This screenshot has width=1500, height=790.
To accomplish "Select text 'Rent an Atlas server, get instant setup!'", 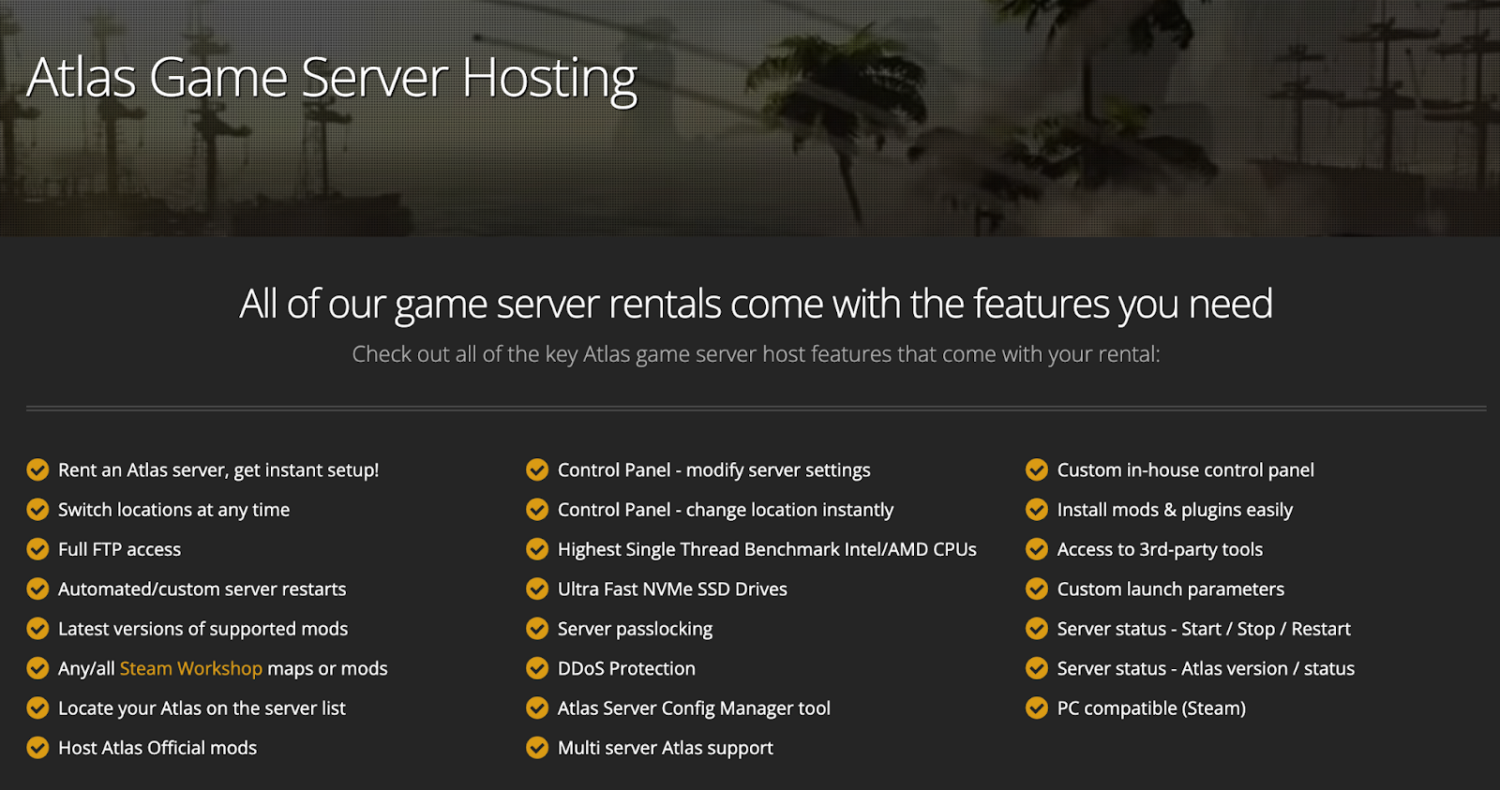I will click(219, 470).
